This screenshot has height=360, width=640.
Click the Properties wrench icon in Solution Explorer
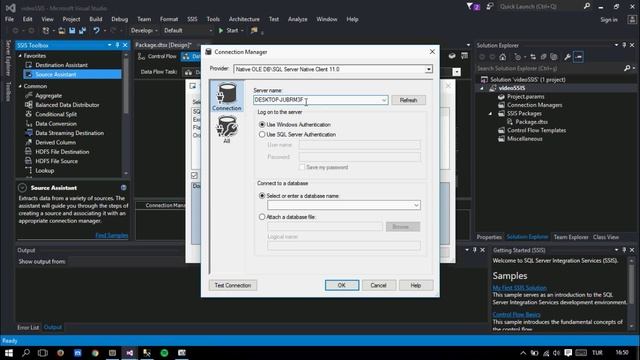tap(567, 57)
